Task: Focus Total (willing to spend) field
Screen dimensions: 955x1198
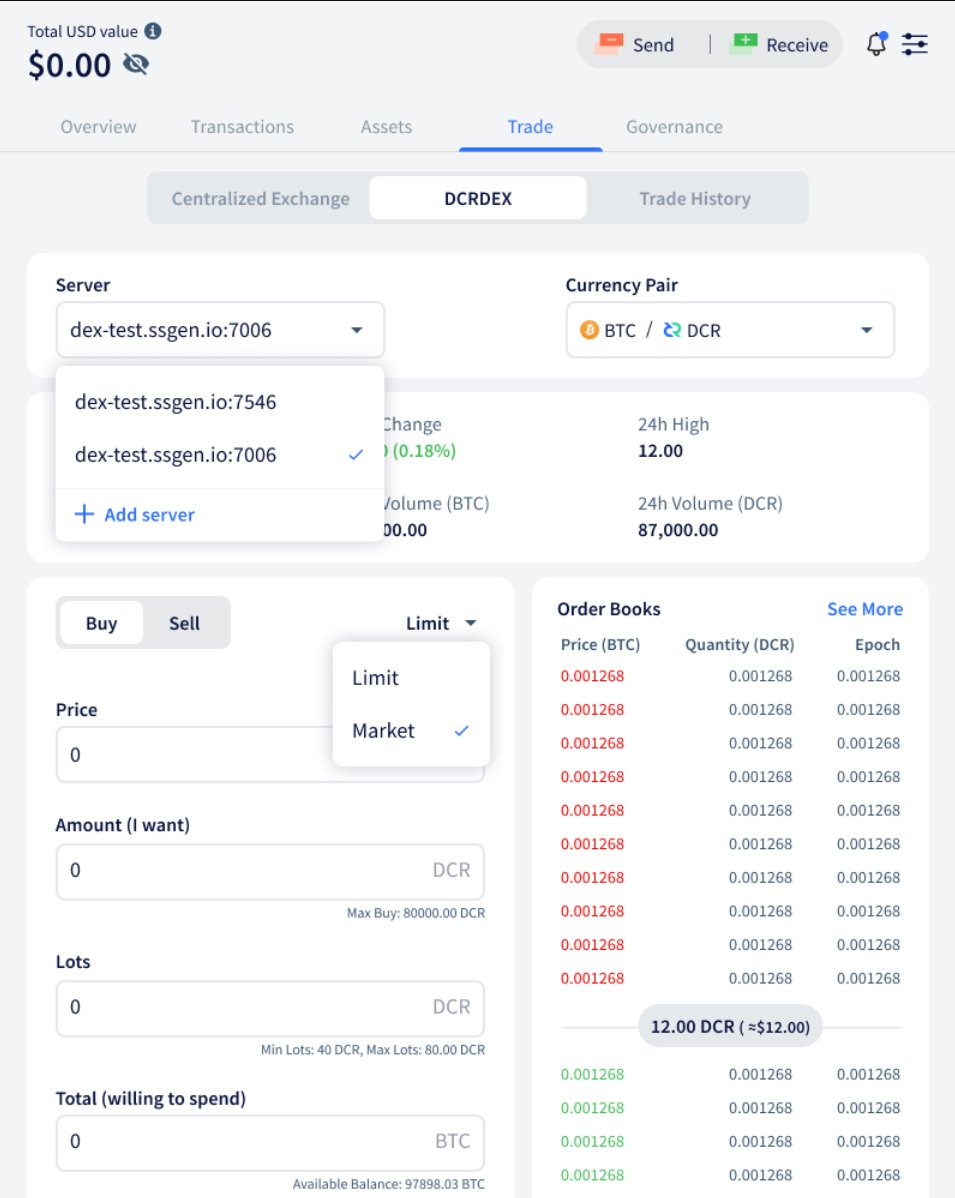Action: (270, 1142)
